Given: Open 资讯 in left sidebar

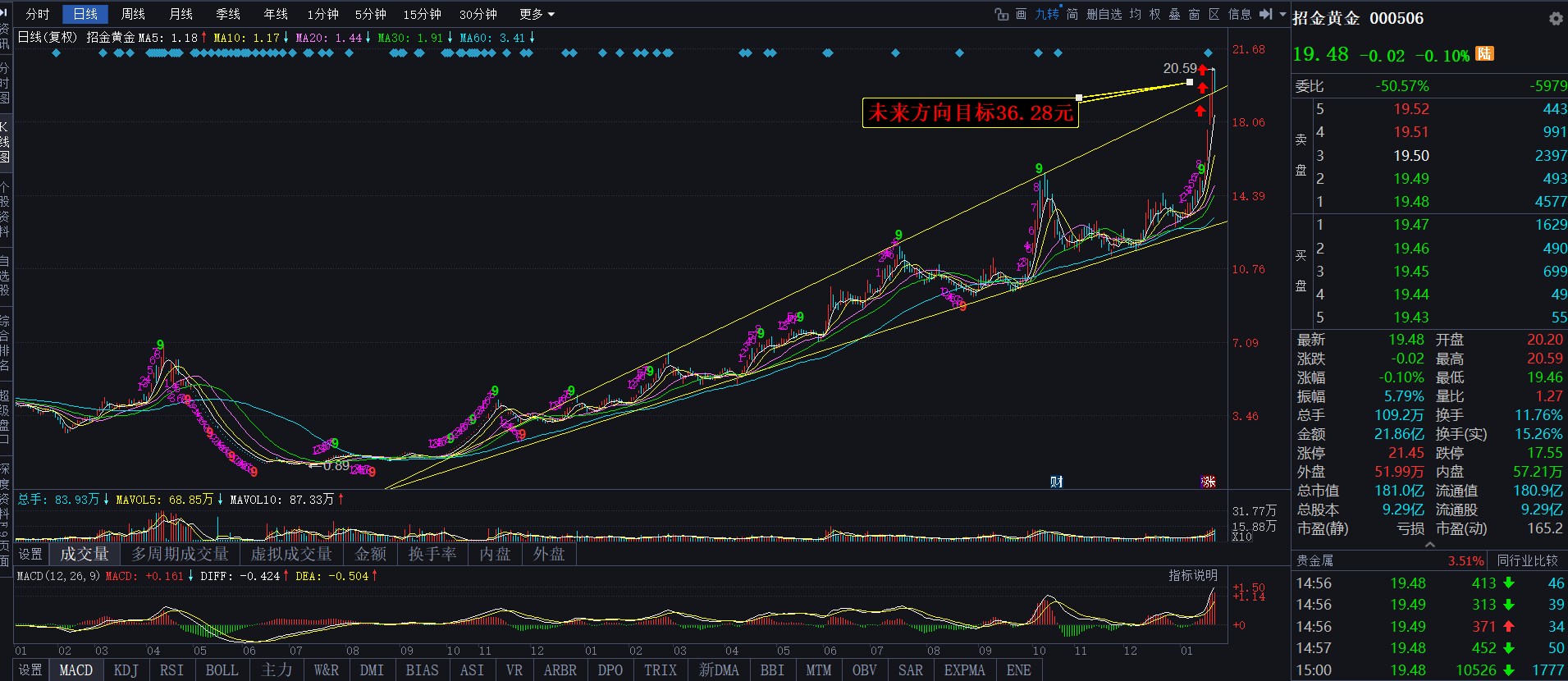Looking at the screenshot, I should pyautogui.click(x=4, y=36).
